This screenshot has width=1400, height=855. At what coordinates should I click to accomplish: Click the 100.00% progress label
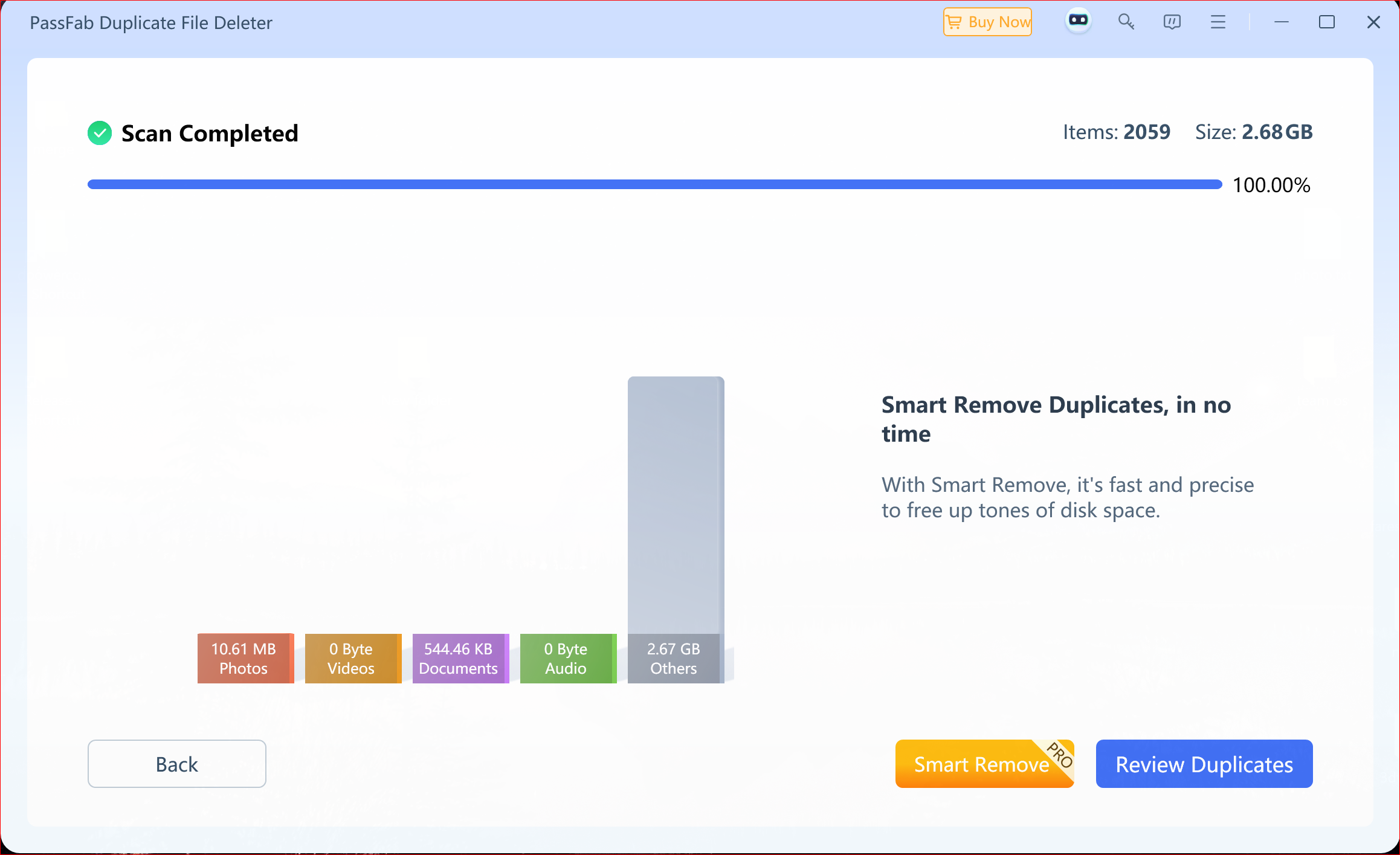click(1271, 185)
